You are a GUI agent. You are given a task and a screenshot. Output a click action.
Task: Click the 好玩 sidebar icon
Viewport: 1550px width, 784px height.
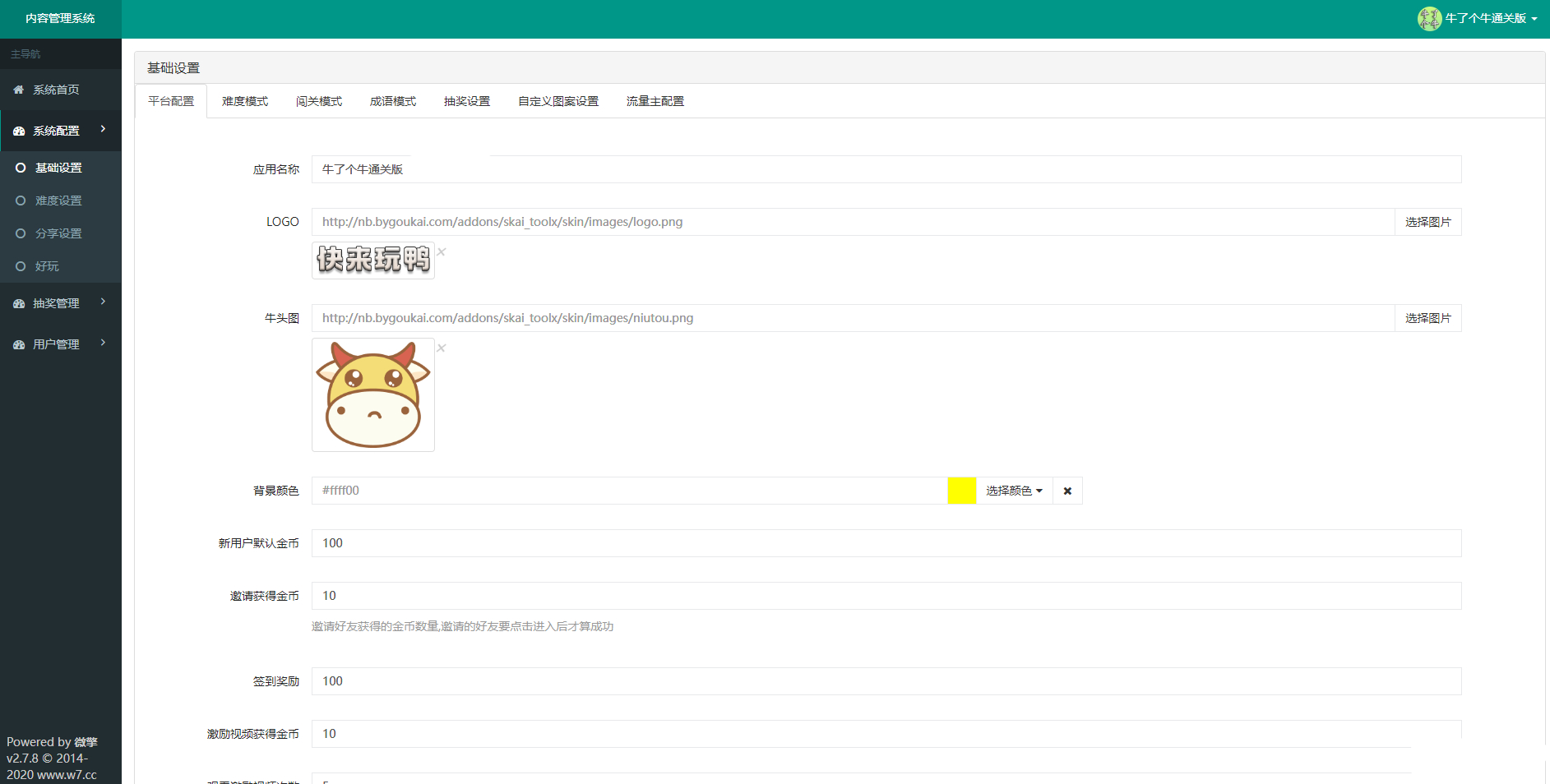[x=22, y=265]
